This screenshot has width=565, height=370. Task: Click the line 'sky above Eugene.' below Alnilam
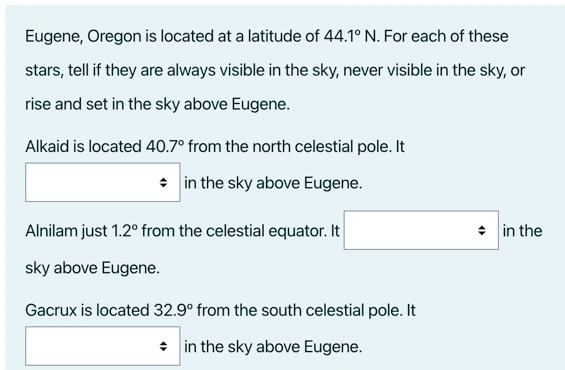pyautogui.click(x=92, y=268)
